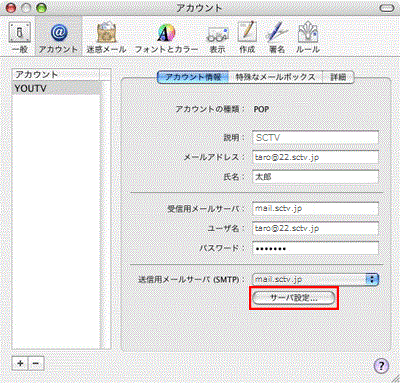Screen dimensions: 400x383
Task: Open the ルール rules pane
Action: [x=308, y=38]
